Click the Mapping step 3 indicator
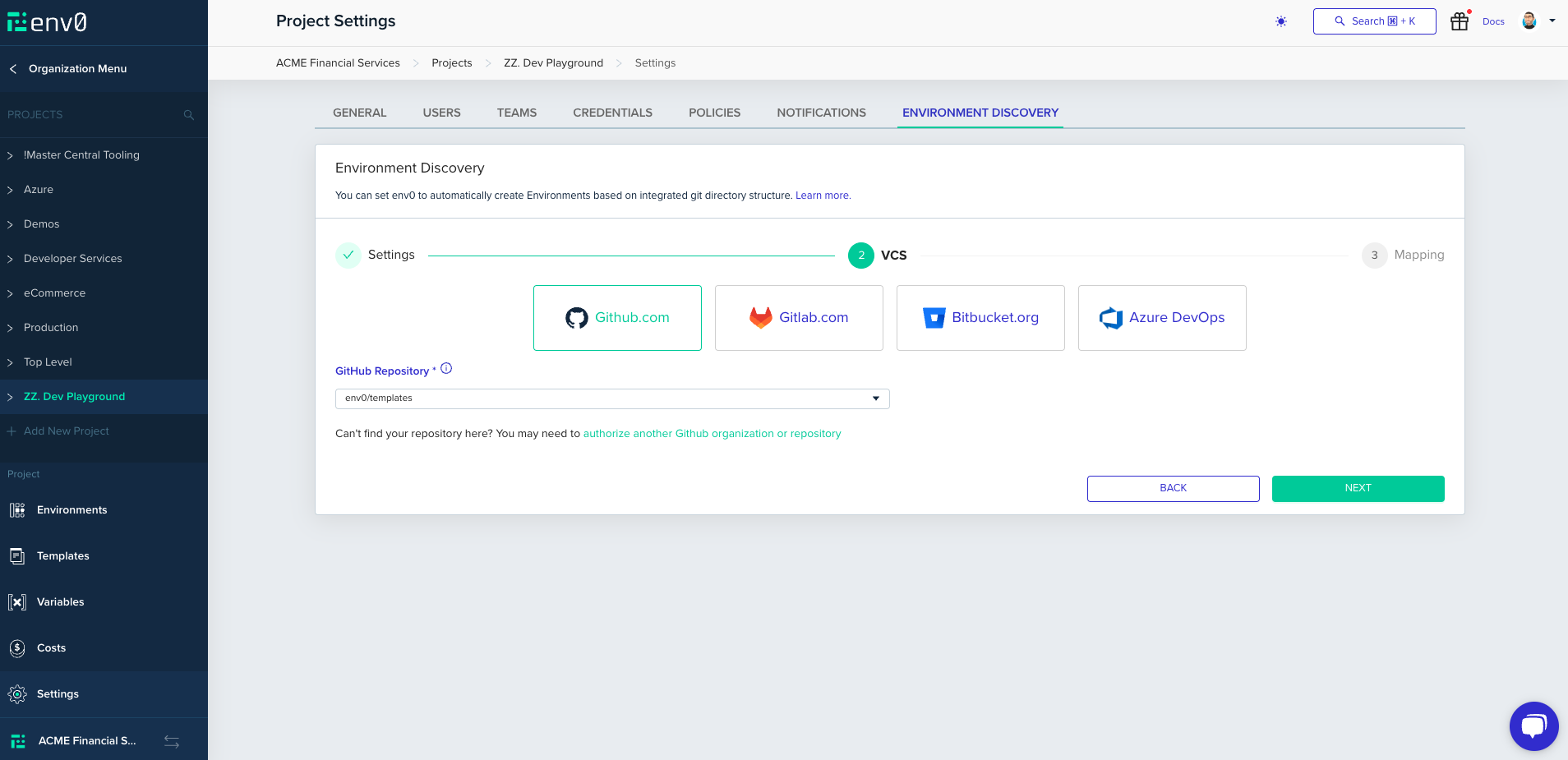The width and height of the screenshot is (1568, 760). coord(1374,256)
